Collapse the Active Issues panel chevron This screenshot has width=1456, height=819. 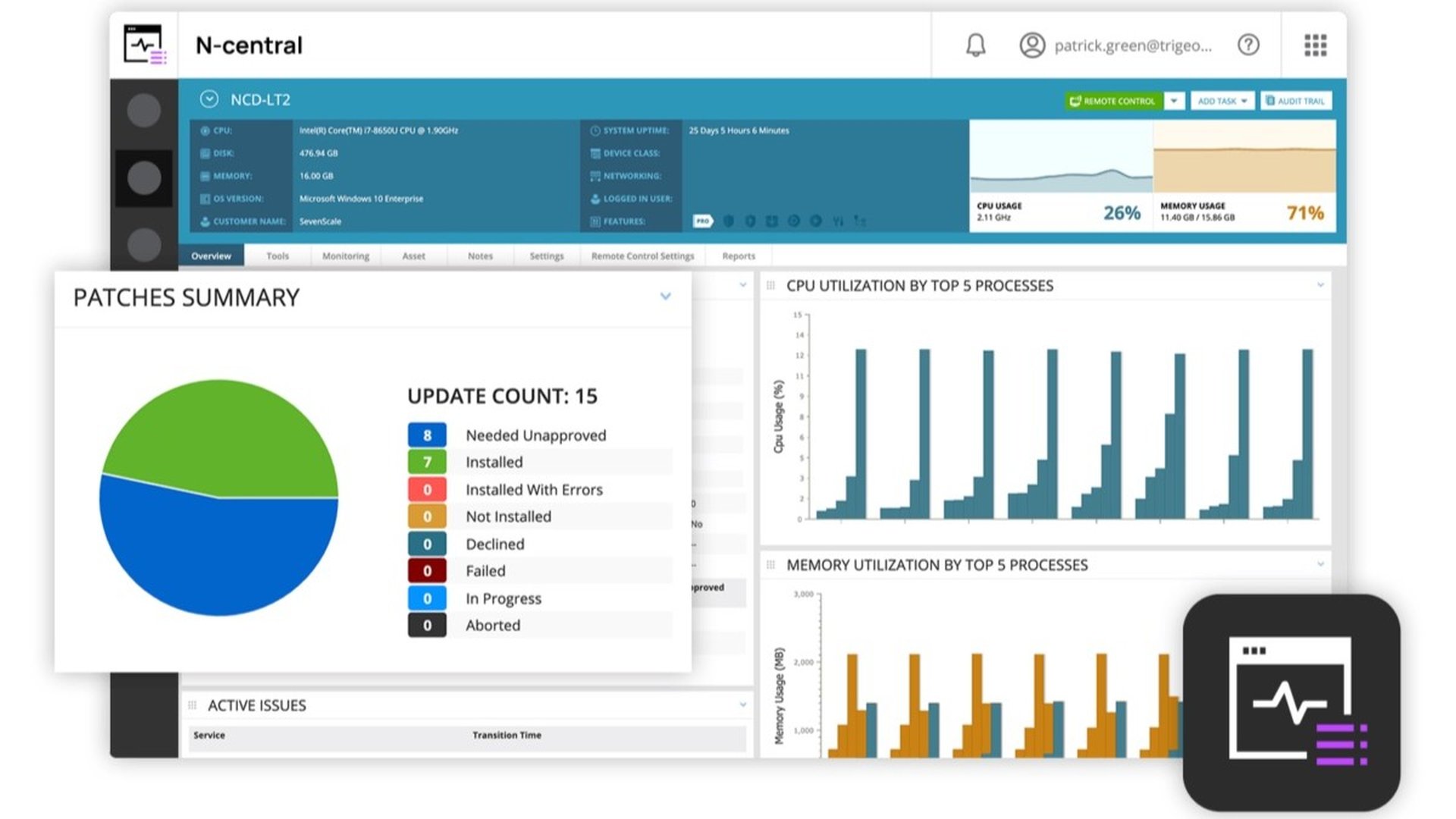coord(743,705)
